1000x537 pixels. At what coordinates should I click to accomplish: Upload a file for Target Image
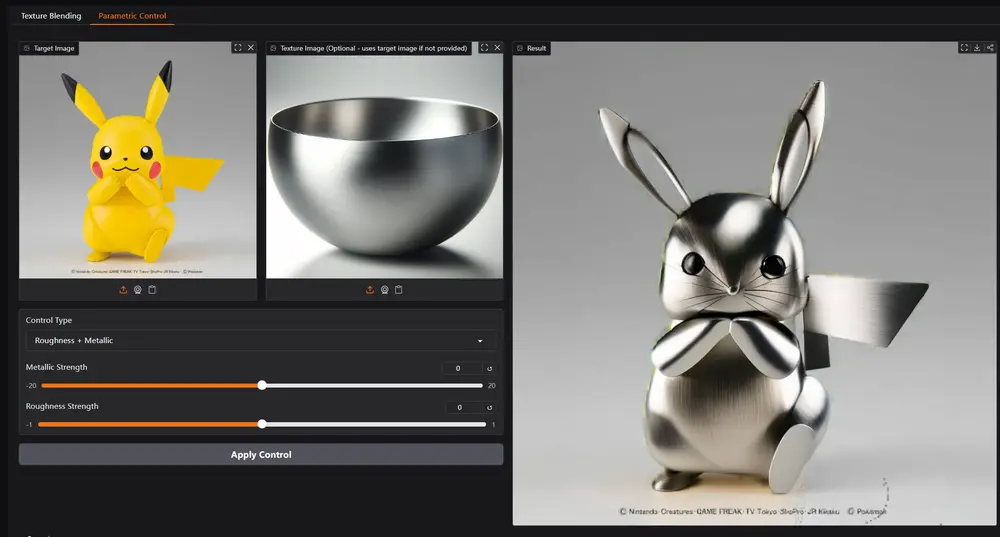123,290
